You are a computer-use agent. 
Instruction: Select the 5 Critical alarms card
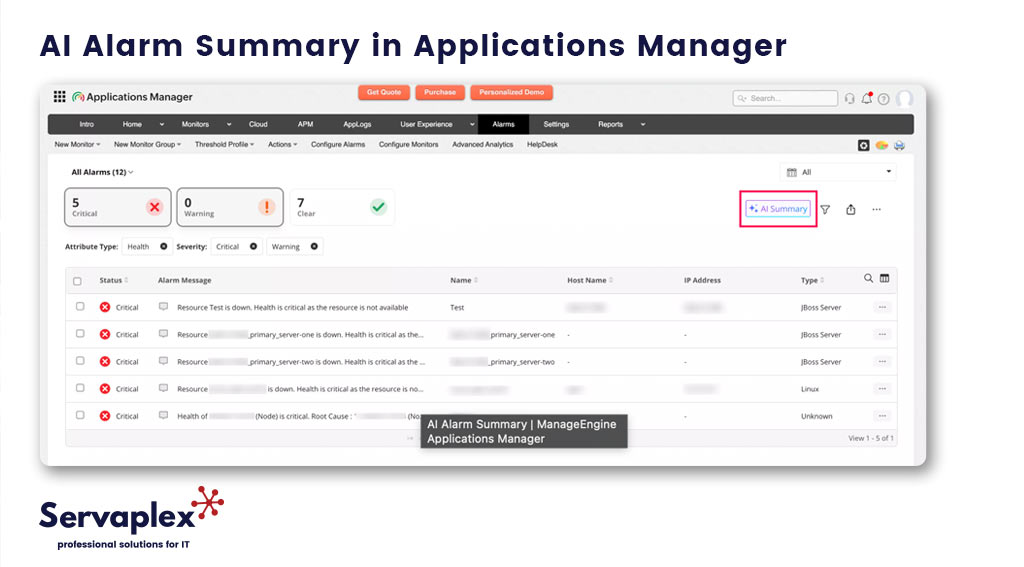[x=118, y=207]
